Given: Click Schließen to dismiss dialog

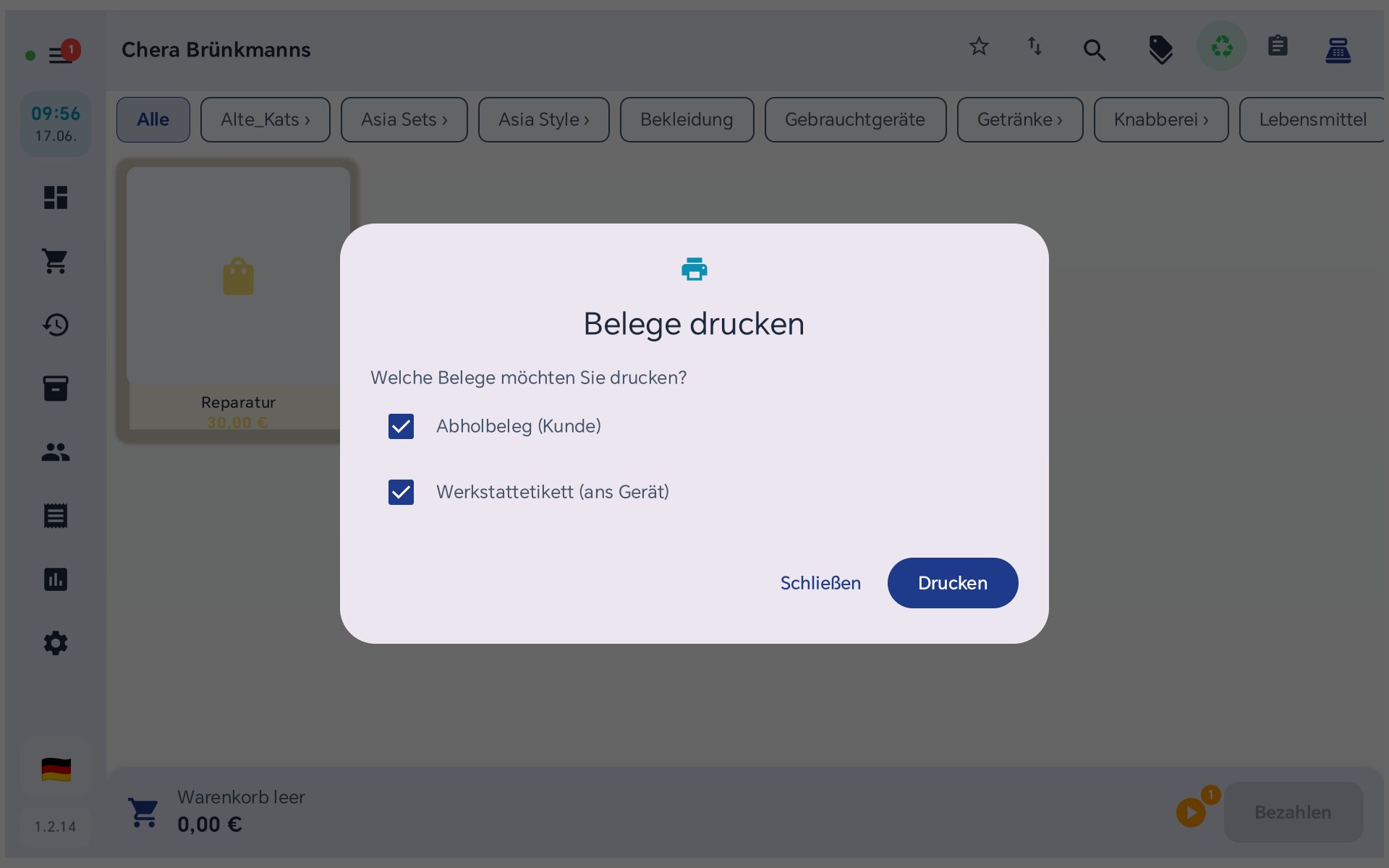Looking at the screenshot, I should (820, 583).
